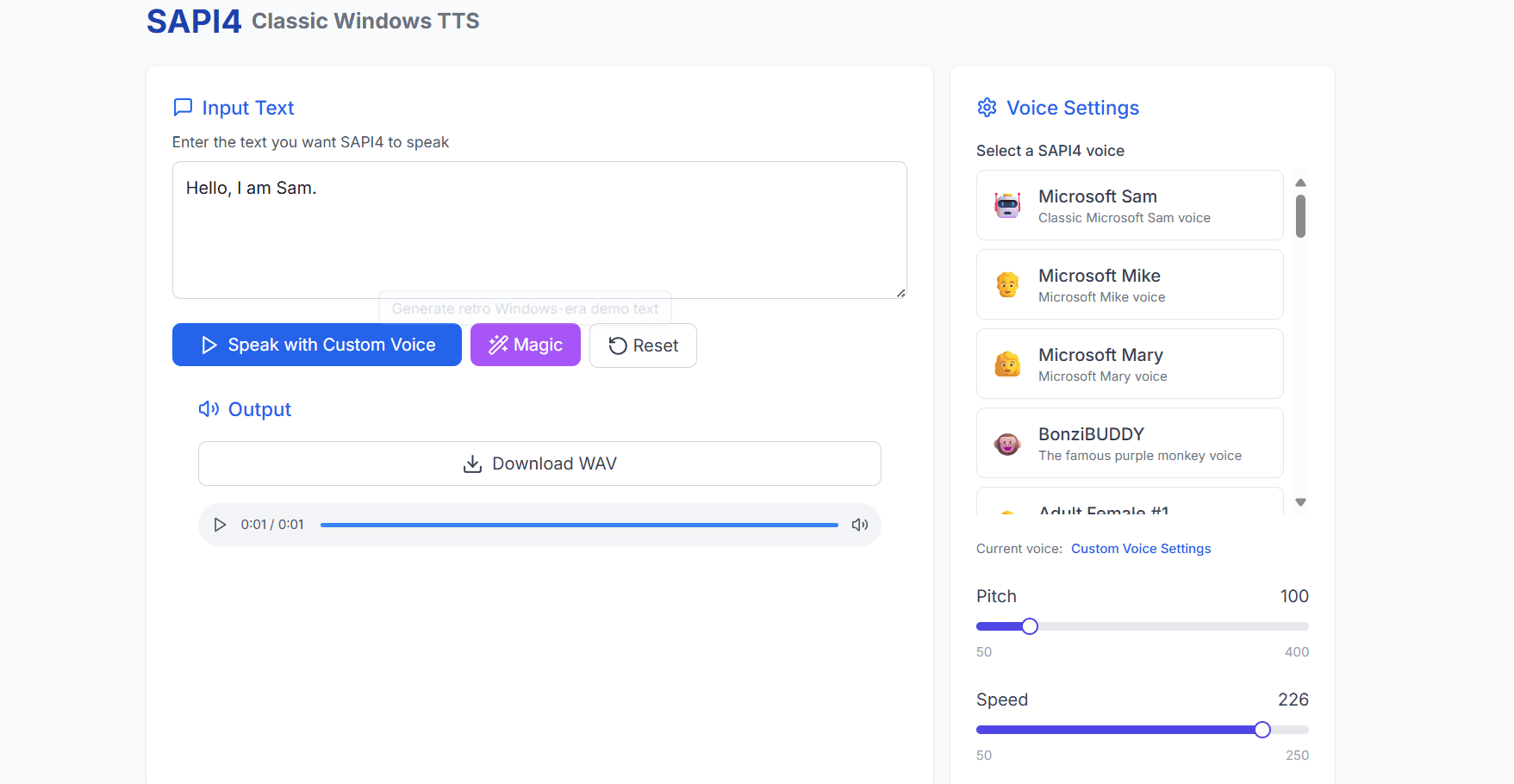The image size is (1514, 784).
Task: Generate demo text with Magic button
Action: point(525,345)
